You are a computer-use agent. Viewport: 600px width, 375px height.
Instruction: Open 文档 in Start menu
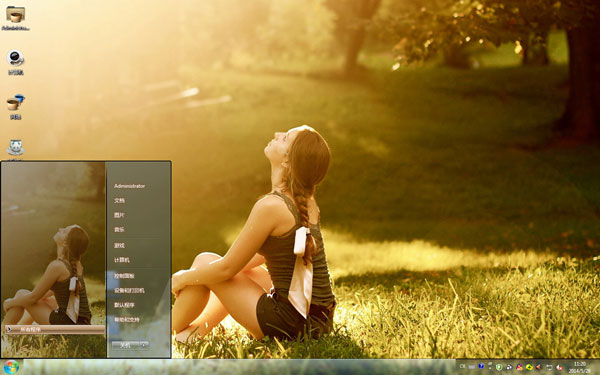pos(119,201)
